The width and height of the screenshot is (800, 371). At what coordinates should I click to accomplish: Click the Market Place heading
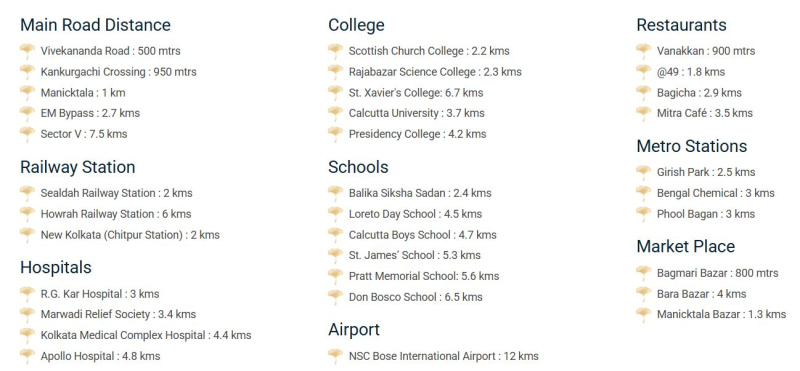(686, 246)
